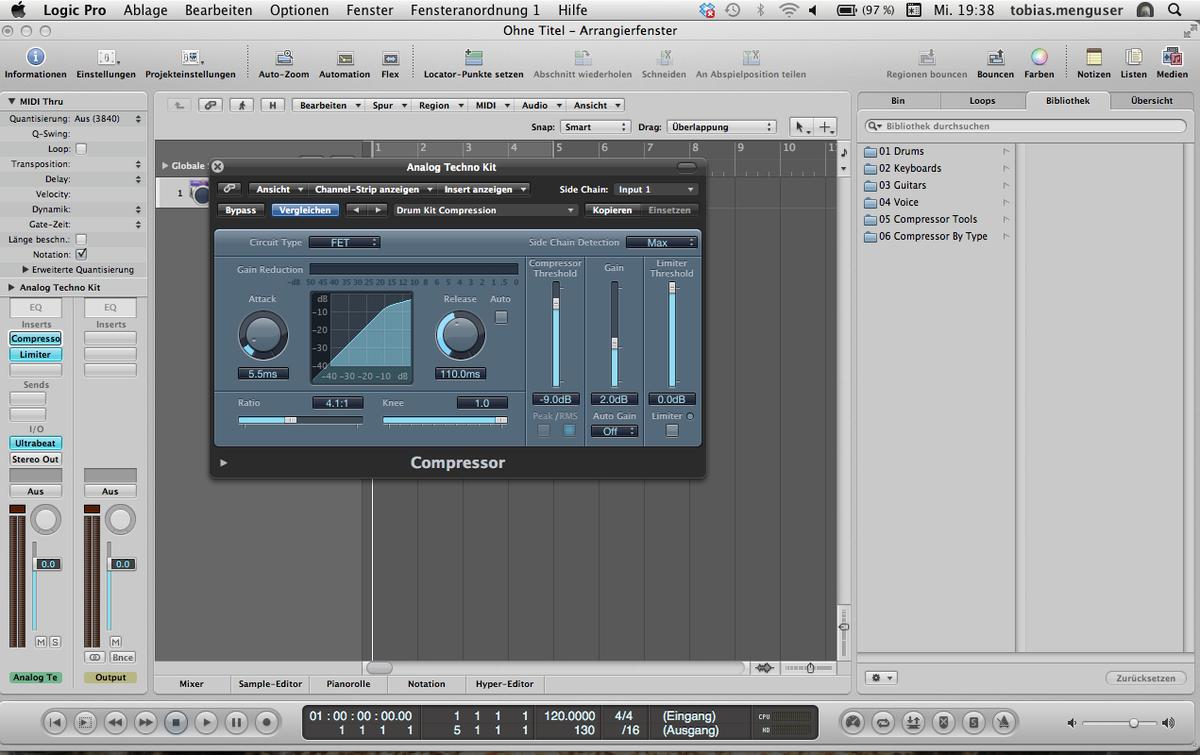
Task: Open the Optionen menu
Action: coord(299,10)
